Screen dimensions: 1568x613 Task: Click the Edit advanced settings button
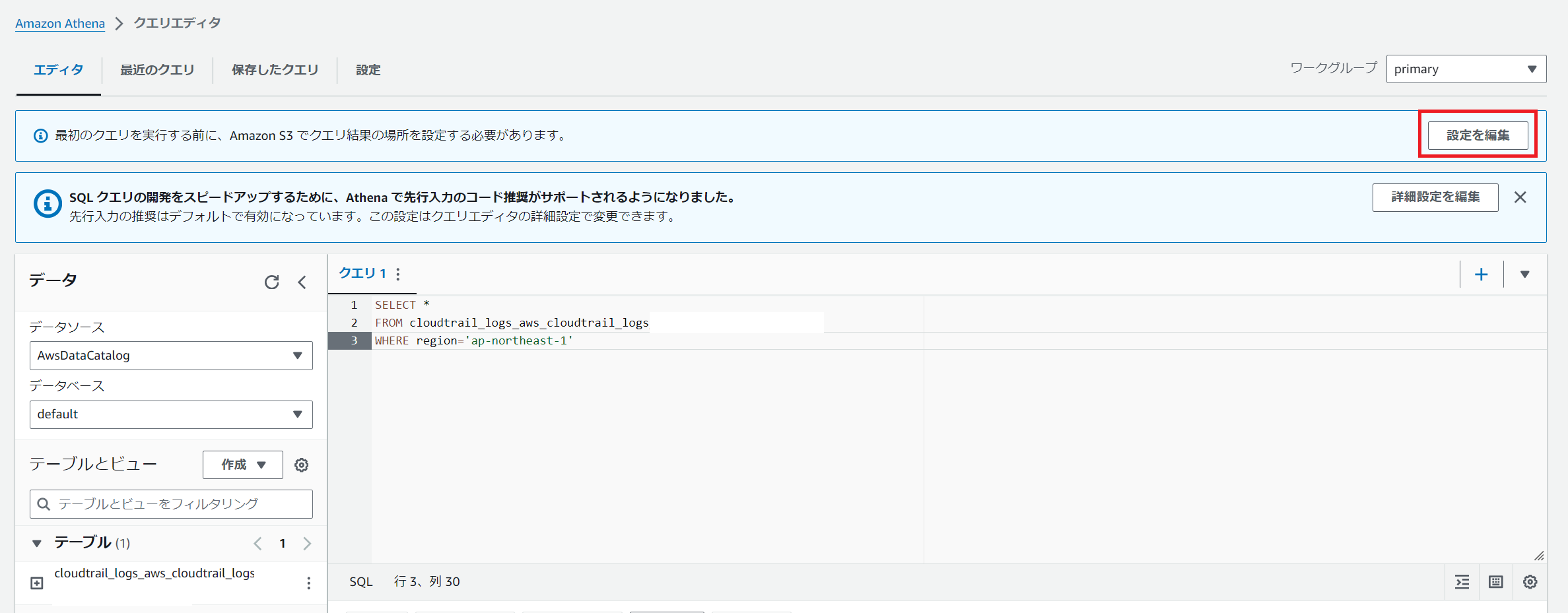[x=1435, y=197]
